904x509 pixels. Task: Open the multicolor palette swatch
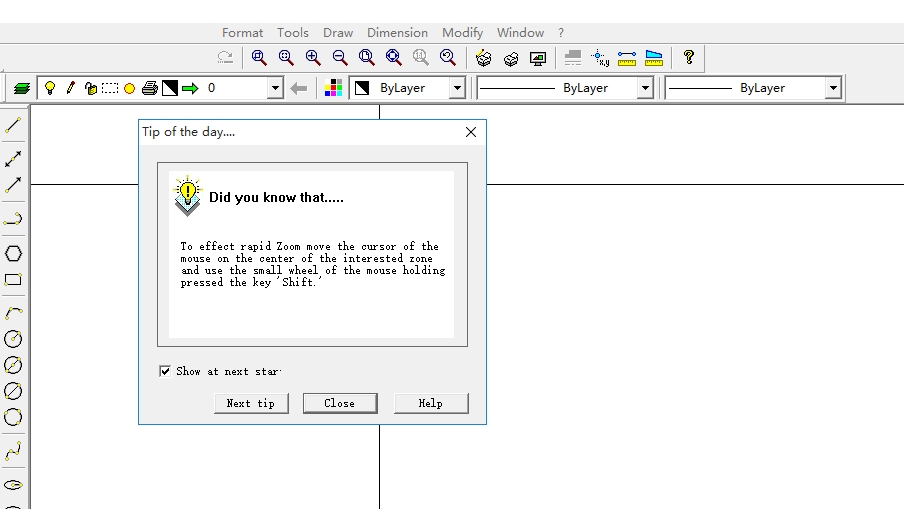tap(334, 88)
